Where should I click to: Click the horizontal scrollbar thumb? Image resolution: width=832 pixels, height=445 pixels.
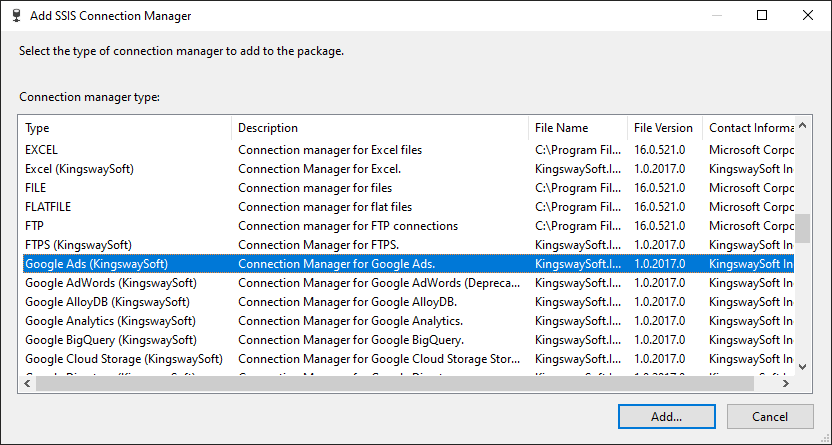(x=395, y=383)
